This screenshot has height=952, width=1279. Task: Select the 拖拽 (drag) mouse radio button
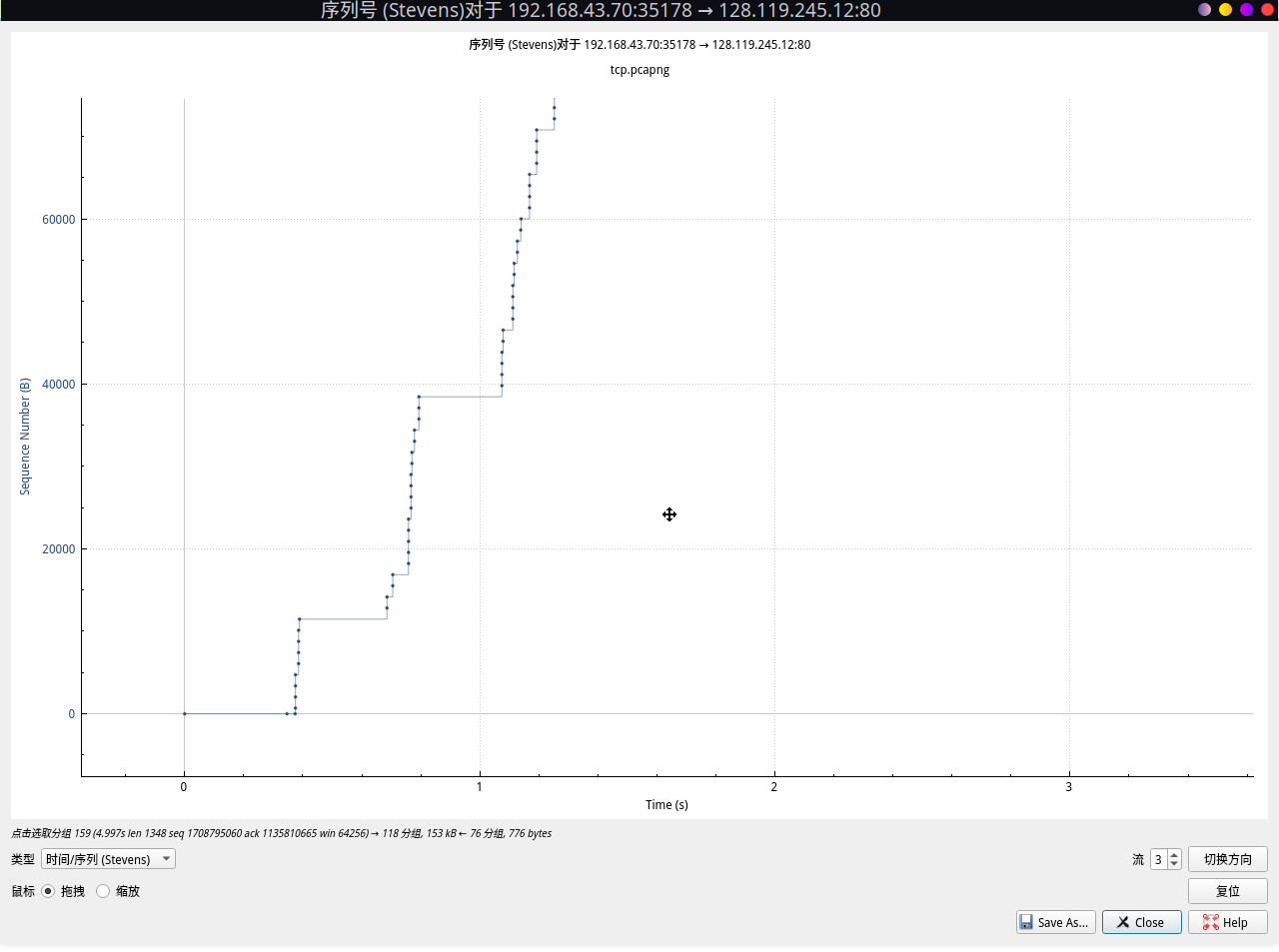click(48, 891)
